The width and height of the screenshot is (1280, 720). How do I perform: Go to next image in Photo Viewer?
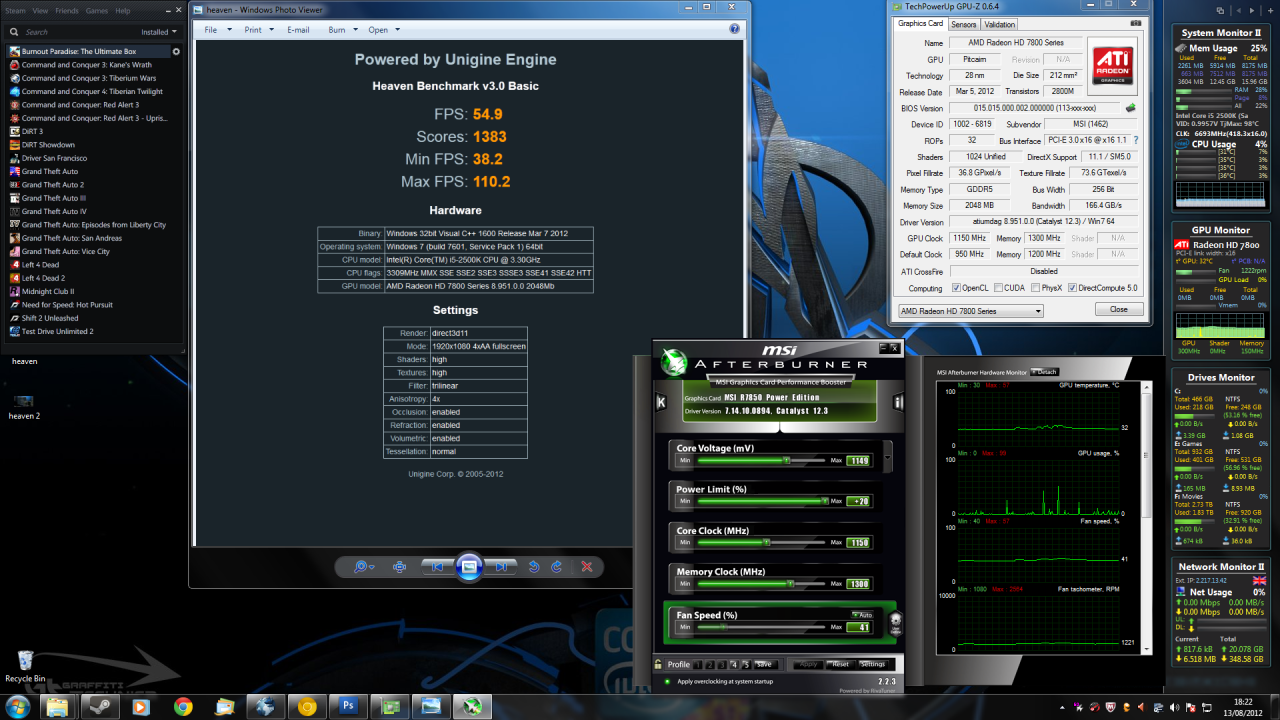[501, 567]
